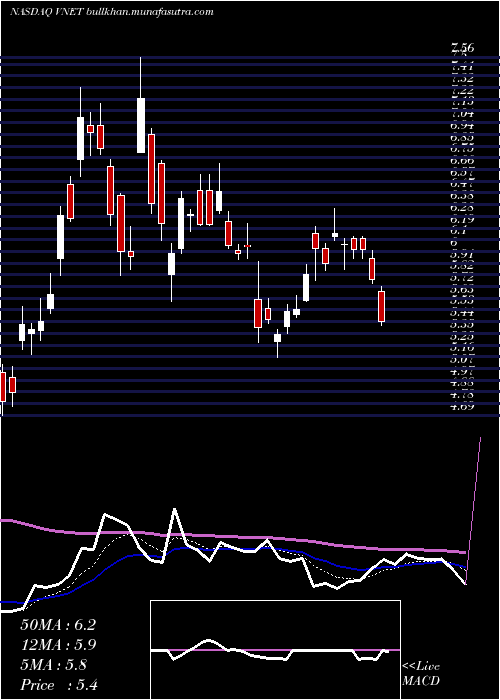Screen dimensions: 500x700
Task: Click the 5.44 price axis label
Action: [462, 313]
